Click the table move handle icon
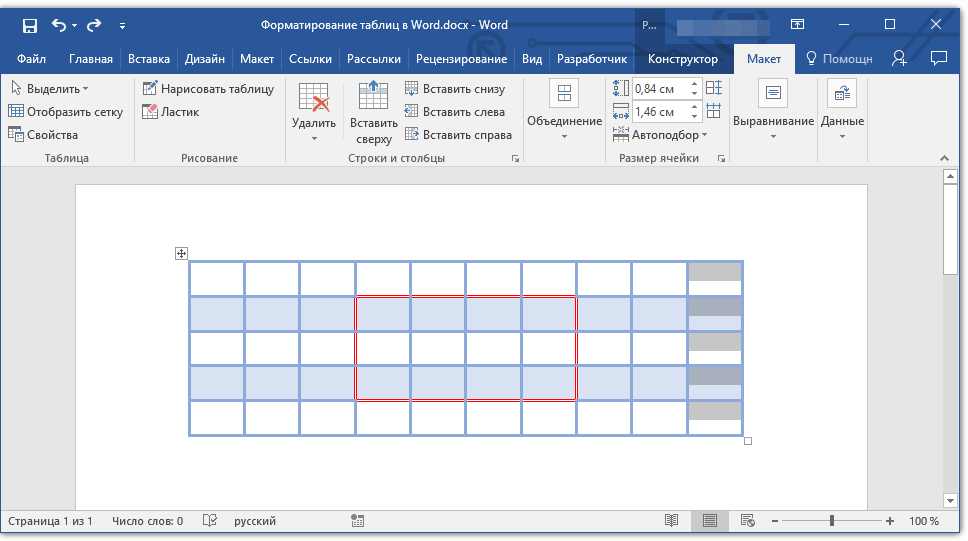The width and height of the screenshot is (968, 541). click(x=181, y=254)
